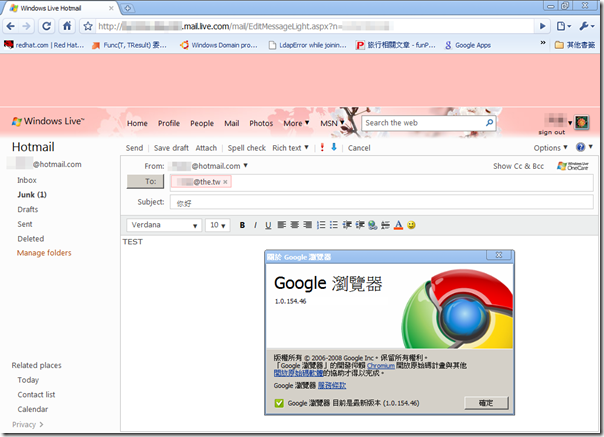Open the Junk (1) folder
The image size is (604, 437).
pyautogui.click(x=32, y=195)
